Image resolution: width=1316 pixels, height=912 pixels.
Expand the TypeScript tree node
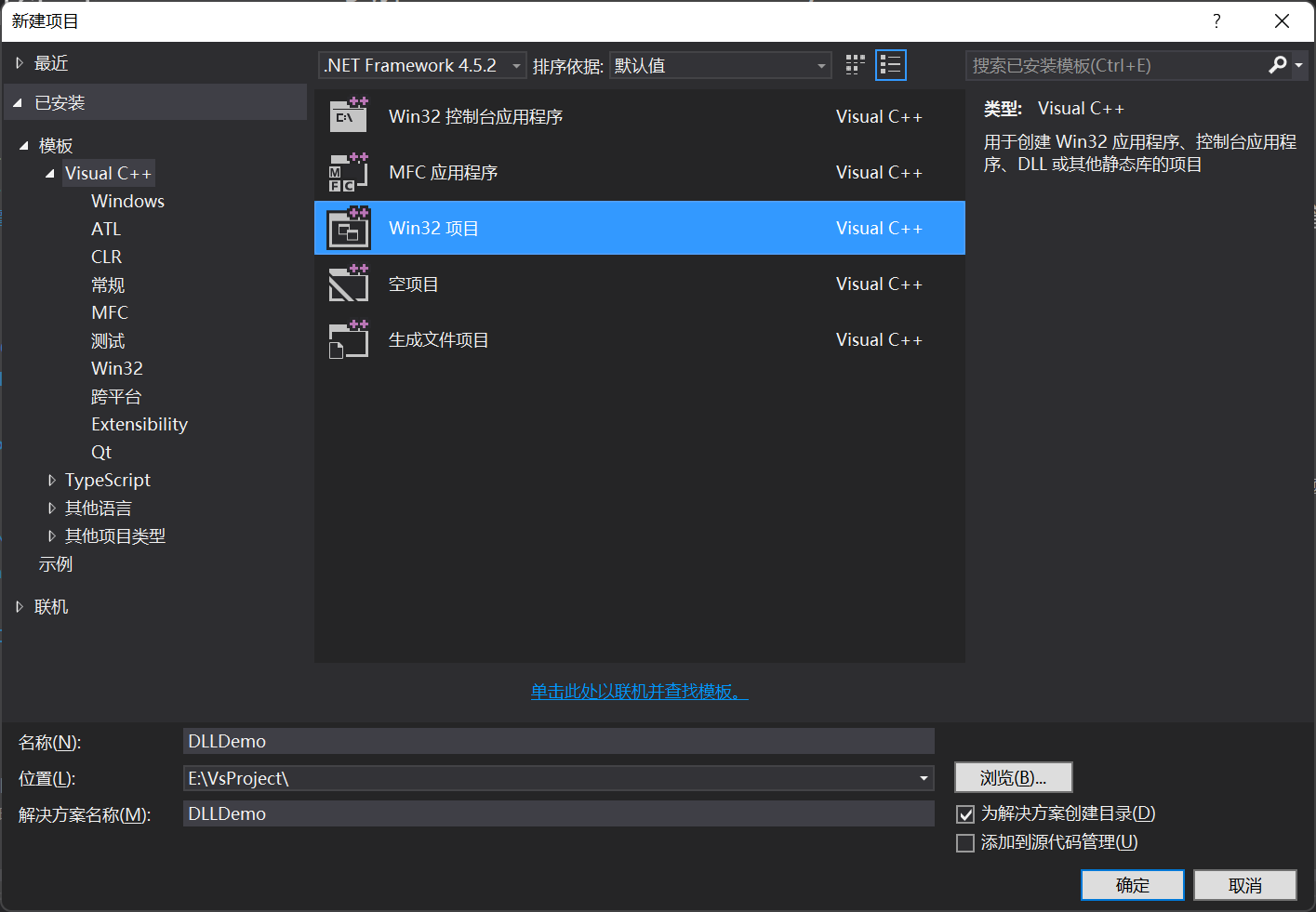[x=52, y=481]
